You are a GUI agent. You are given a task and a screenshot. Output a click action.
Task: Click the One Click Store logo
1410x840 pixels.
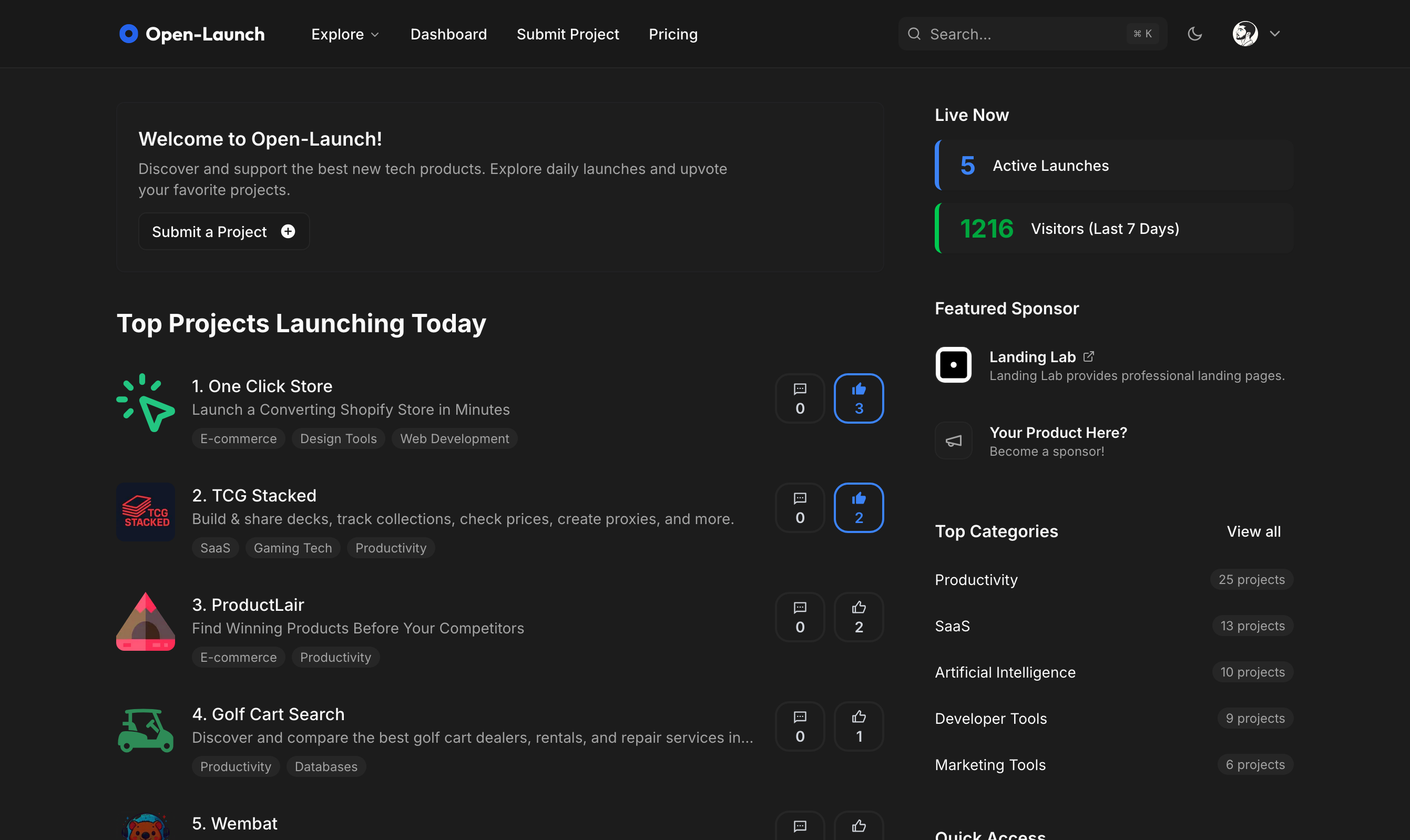coord(146,403)
